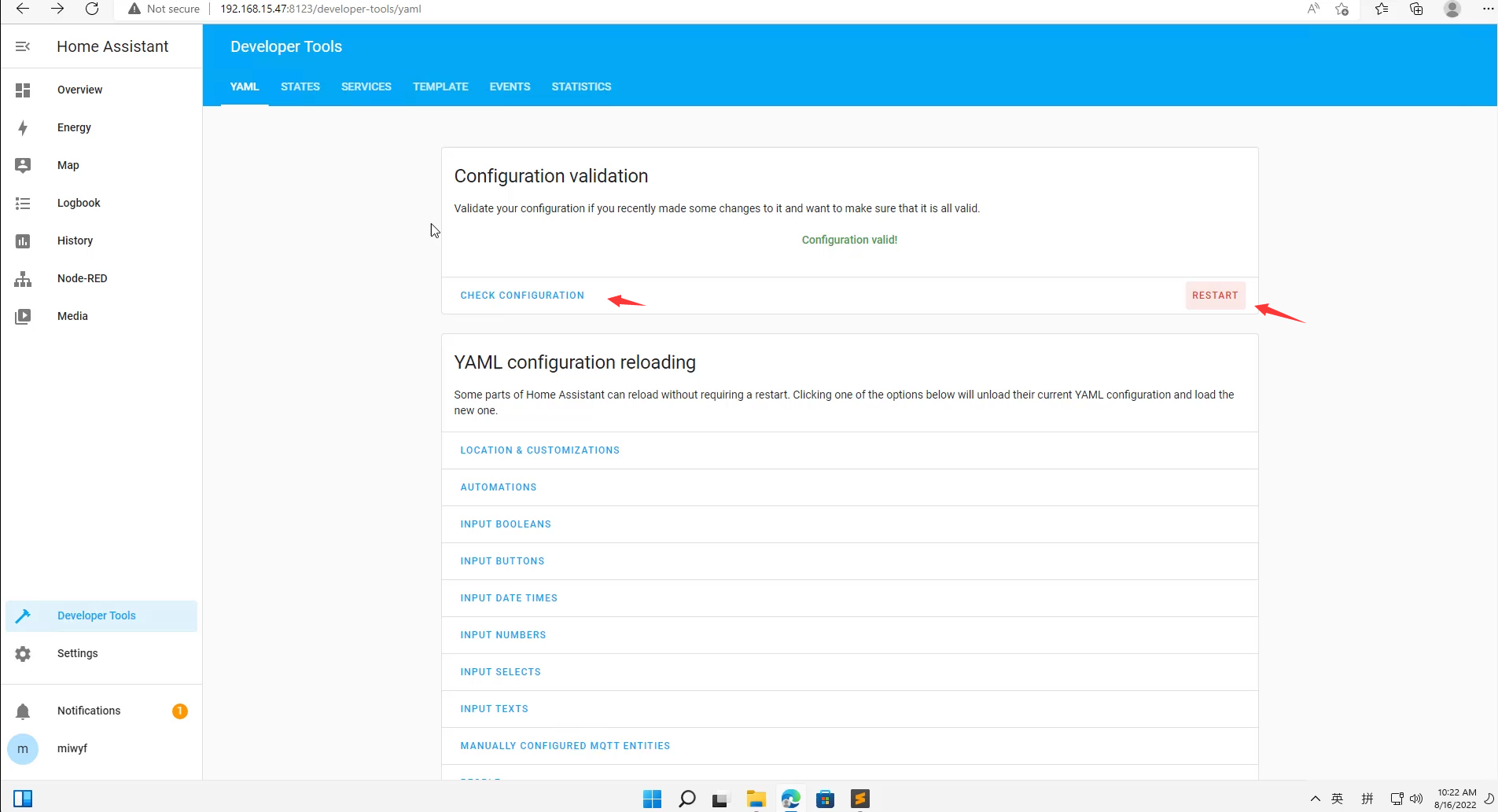Open the Media player icon
Screen dimensions: 1498x812
[23, 316]
